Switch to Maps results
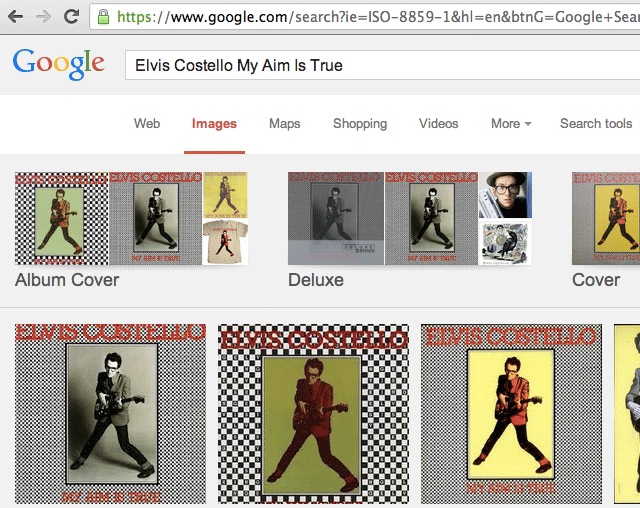 coord(284,124)
